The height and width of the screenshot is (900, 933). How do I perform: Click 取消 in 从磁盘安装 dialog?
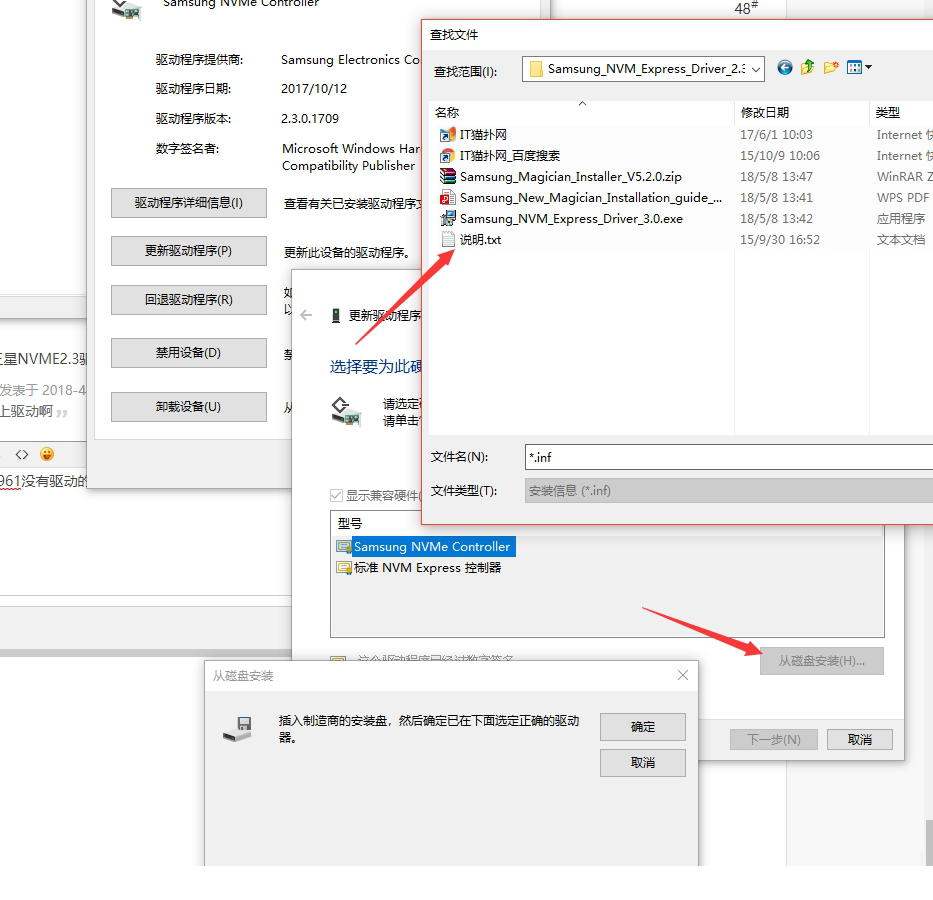click(x=643, y=763)
